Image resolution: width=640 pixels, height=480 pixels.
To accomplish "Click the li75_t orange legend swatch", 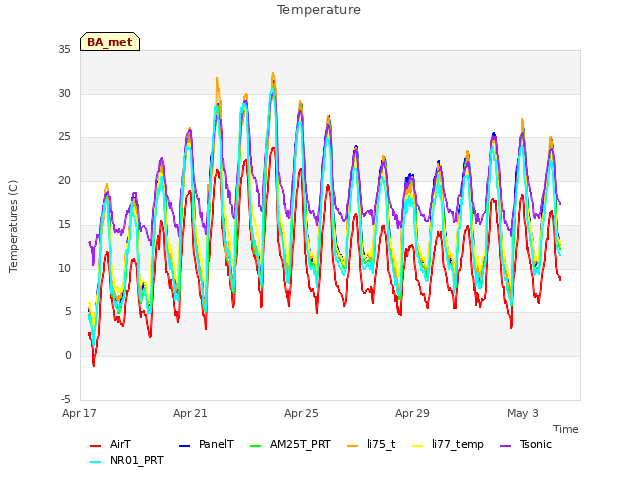I will click(x=352, y=446).
